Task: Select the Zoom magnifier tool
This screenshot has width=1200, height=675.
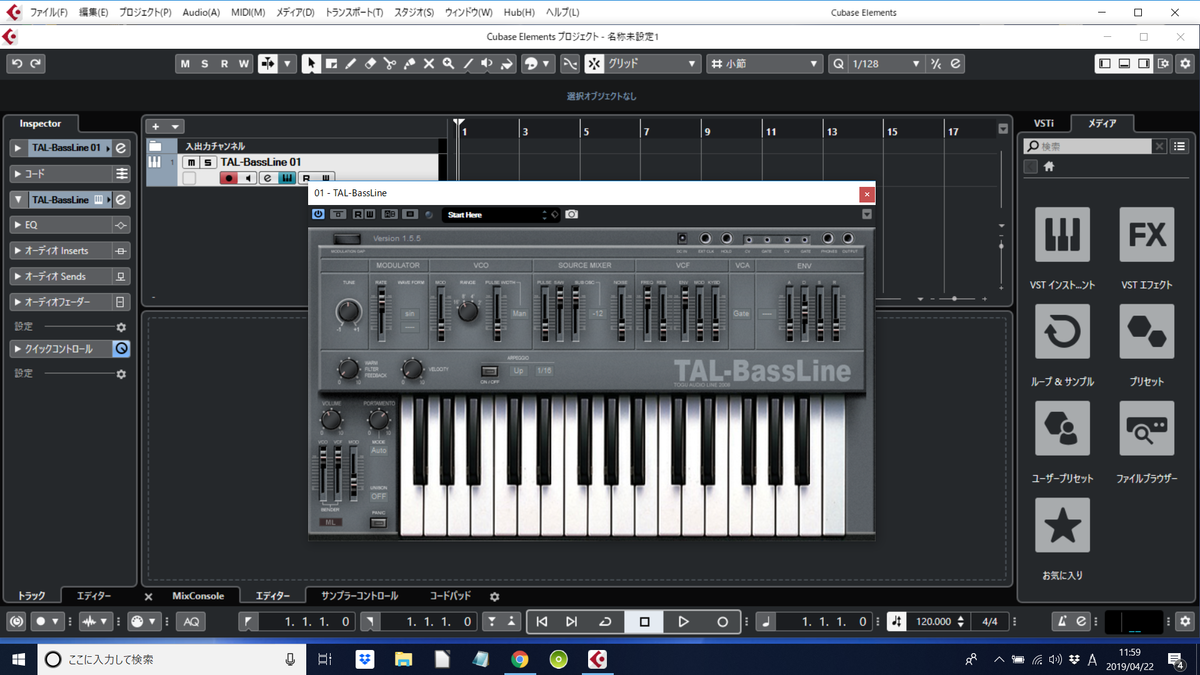Action: click(448, 63)
